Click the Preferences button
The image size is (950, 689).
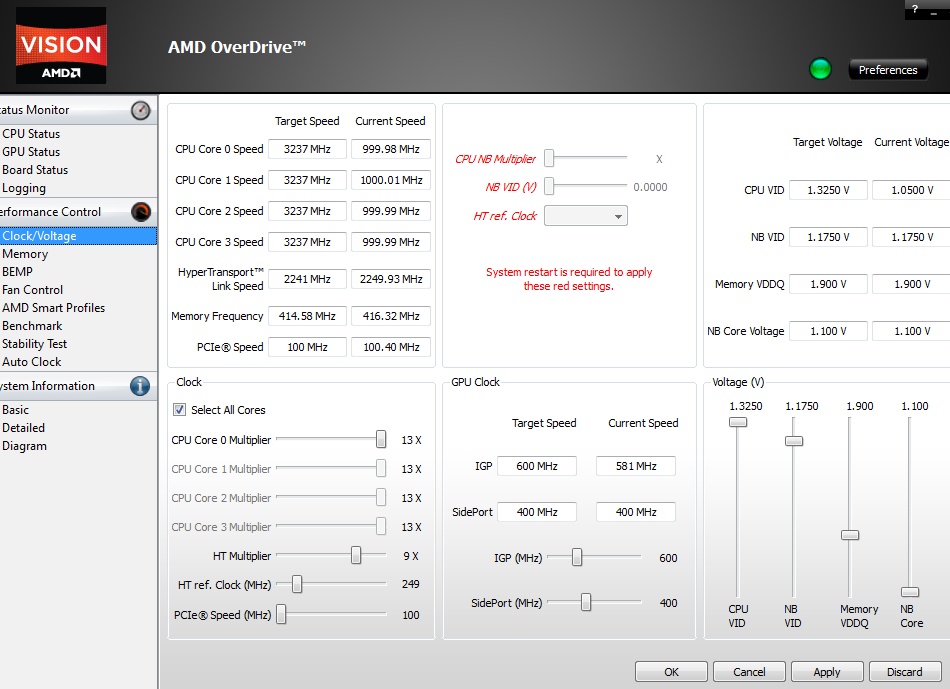point(888,70)
